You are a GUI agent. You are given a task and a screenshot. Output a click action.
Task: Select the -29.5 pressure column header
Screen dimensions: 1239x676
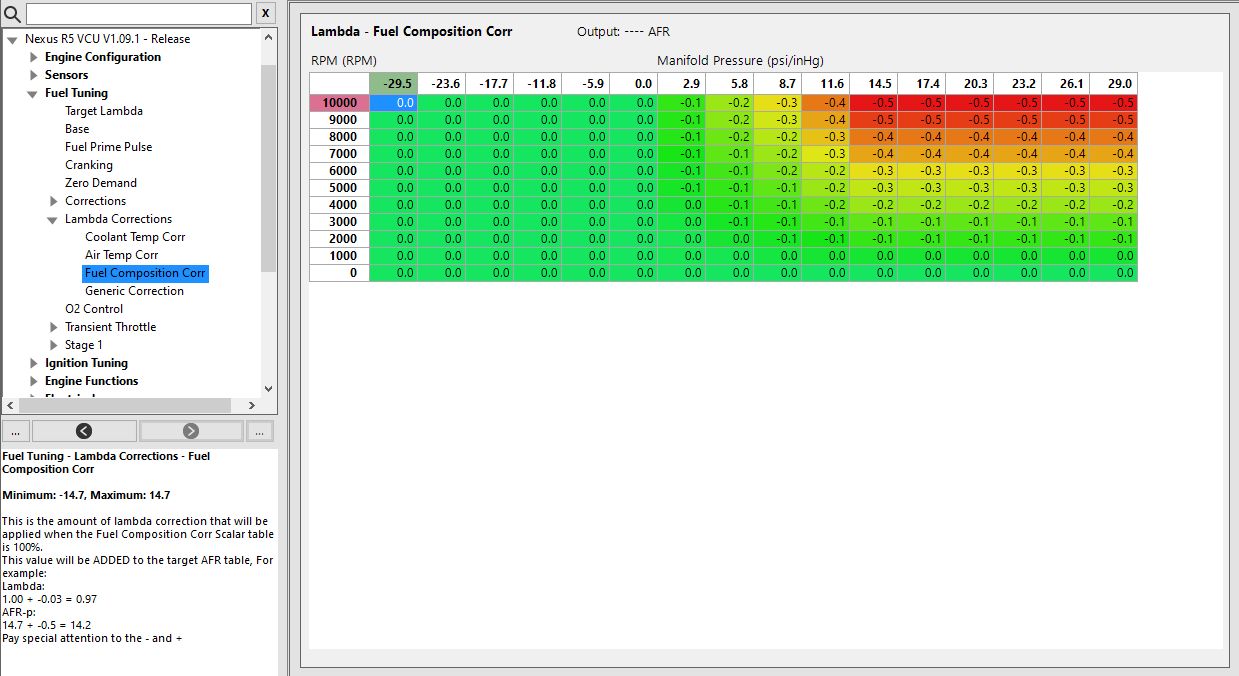coord(393,84)
